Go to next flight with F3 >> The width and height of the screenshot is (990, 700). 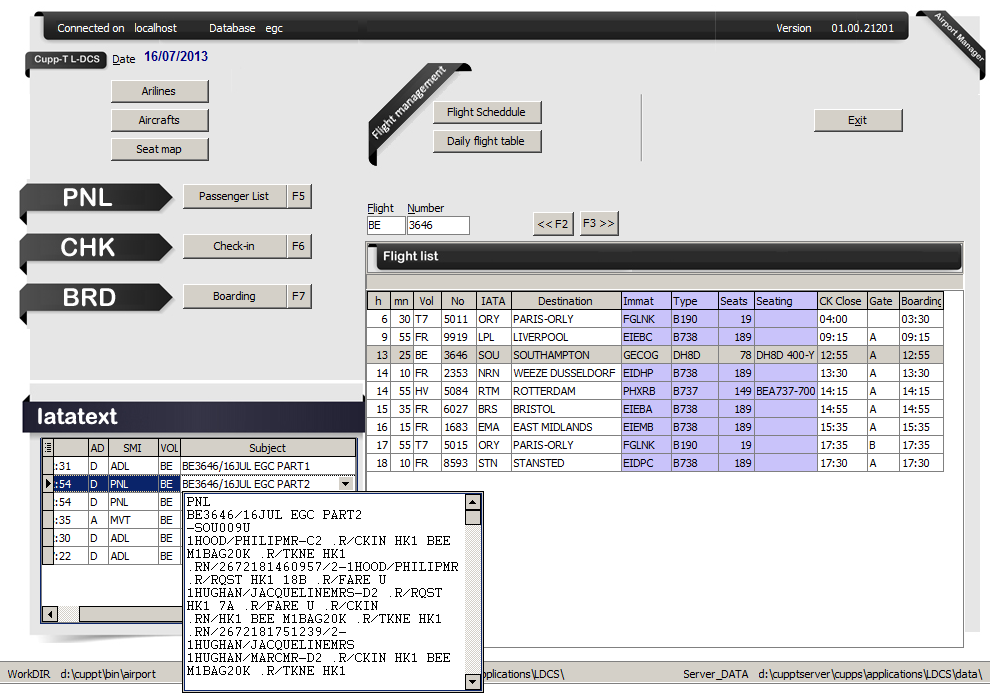click(598, 224)
